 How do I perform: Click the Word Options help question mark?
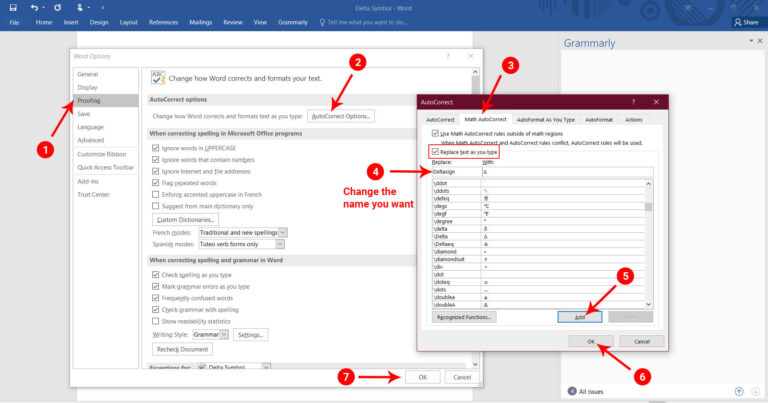point(448,56)
